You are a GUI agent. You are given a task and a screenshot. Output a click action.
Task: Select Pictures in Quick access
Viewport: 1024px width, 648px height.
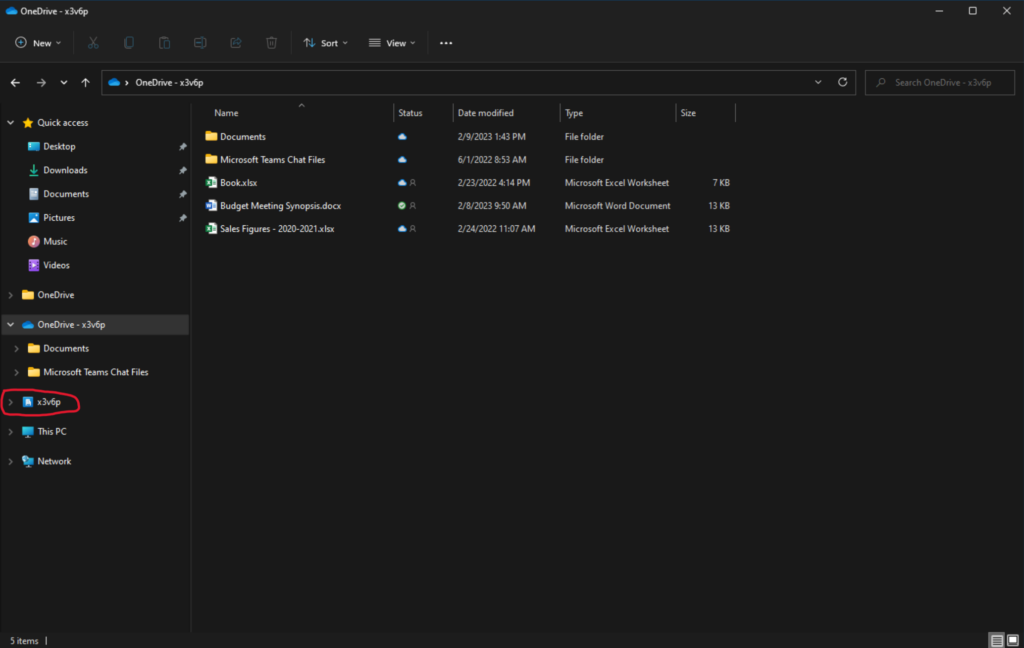coord(59,218)
